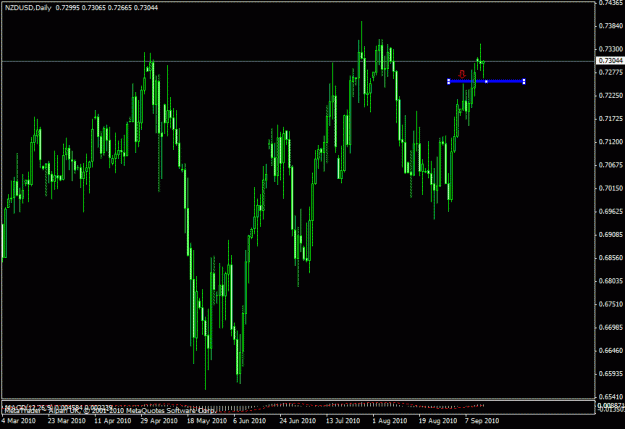Click the 0.66460 price axis label

click(x=611, y=350)
